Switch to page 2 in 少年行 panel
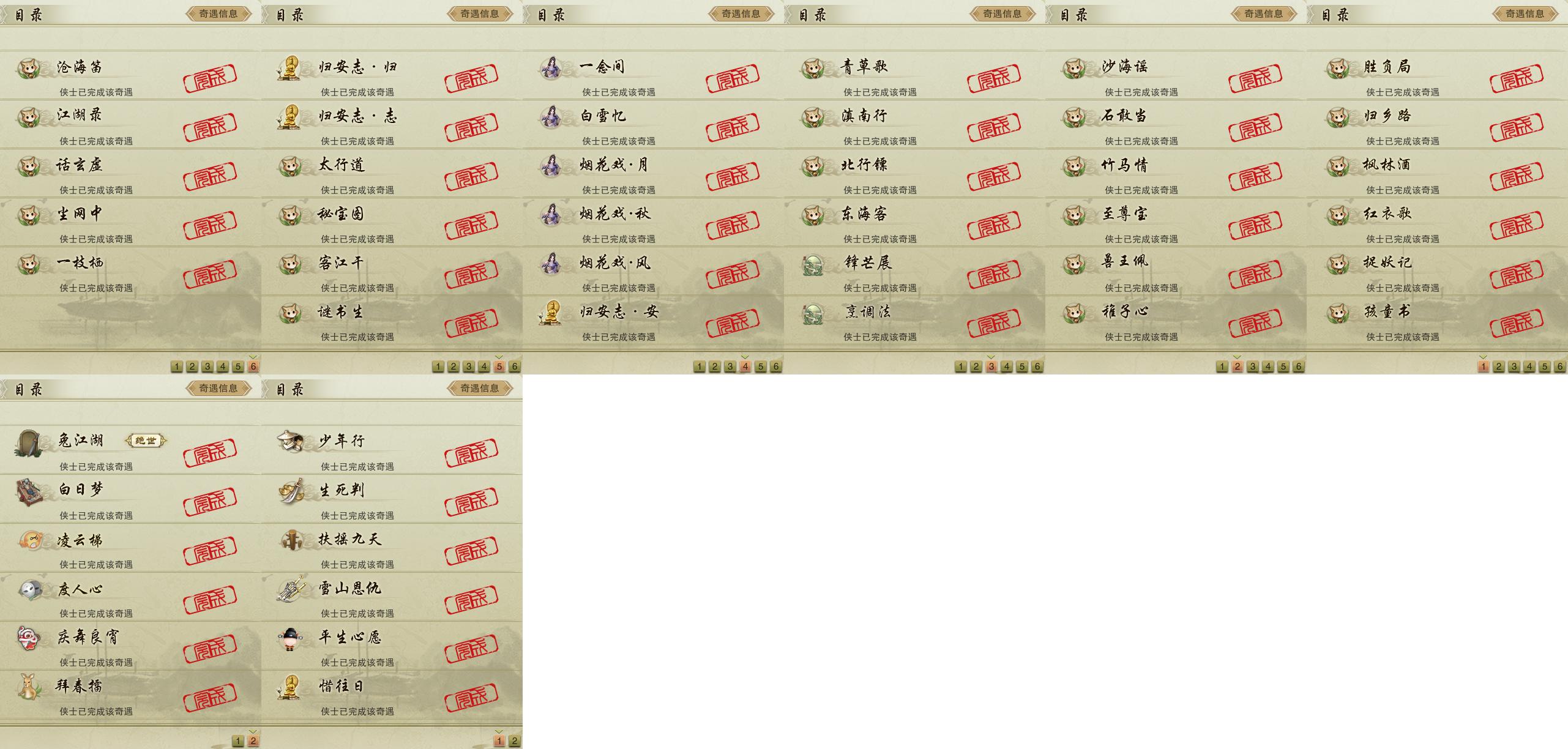This screenshot has height=749, width=1568. click(x=514, y=741)
